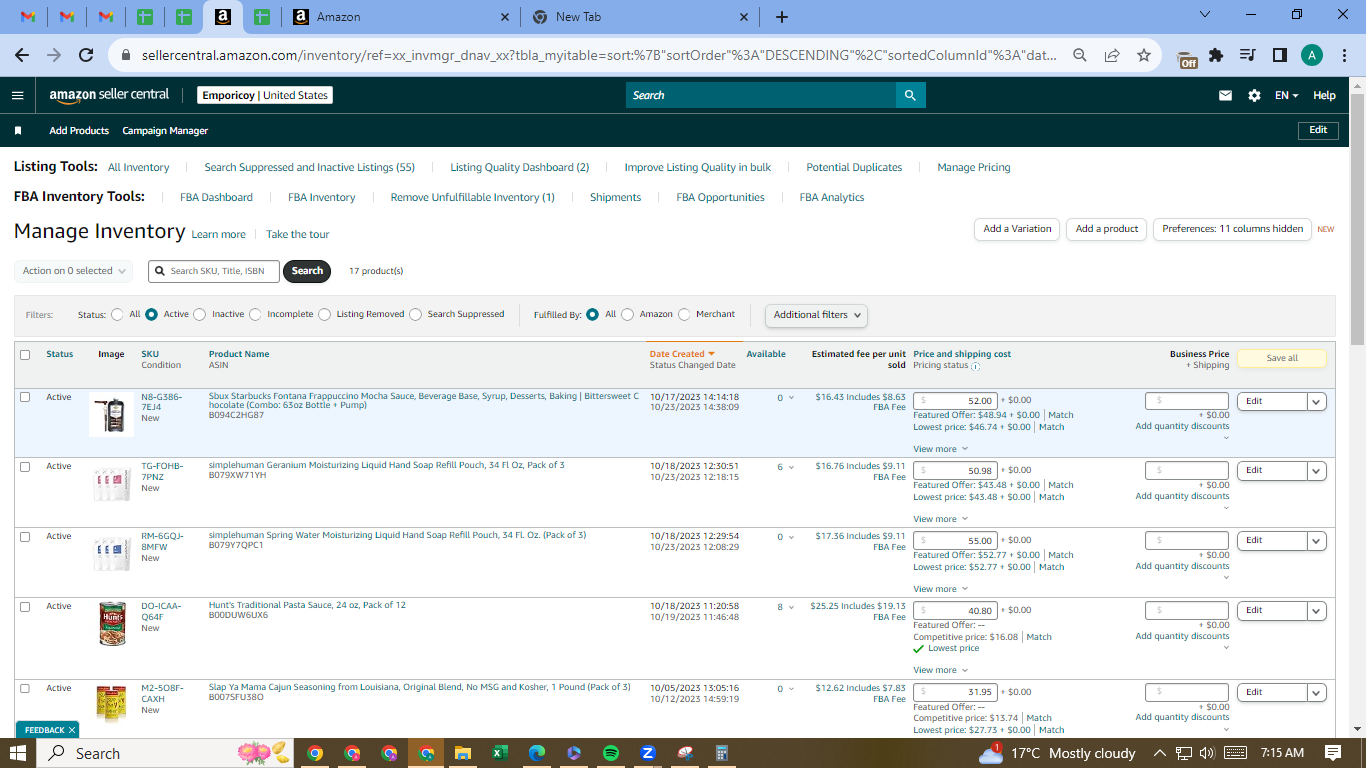
Task: Reload the Seller Central page
Action: (86, 56)
